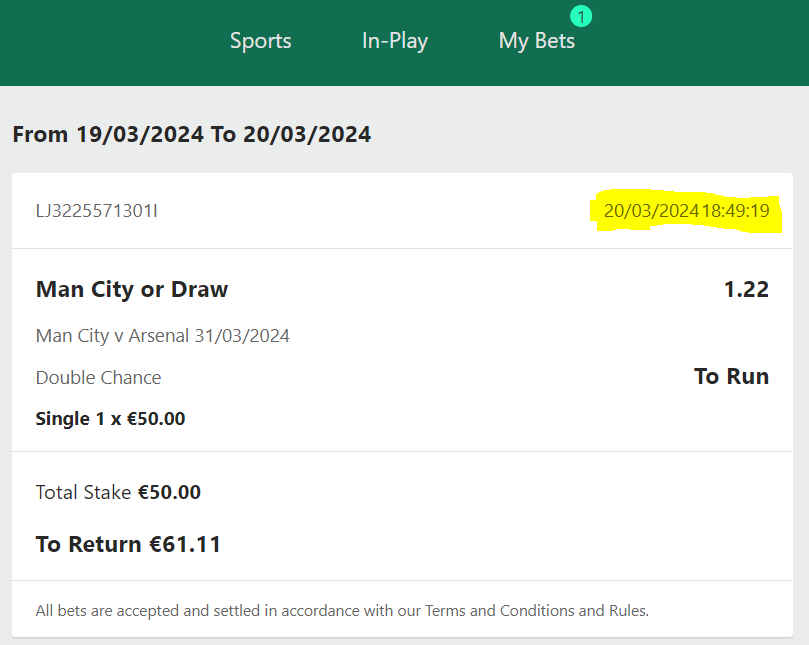The image size is (809, 645).
Task: Open the Sports tab
Action: [x=261, y=41]
